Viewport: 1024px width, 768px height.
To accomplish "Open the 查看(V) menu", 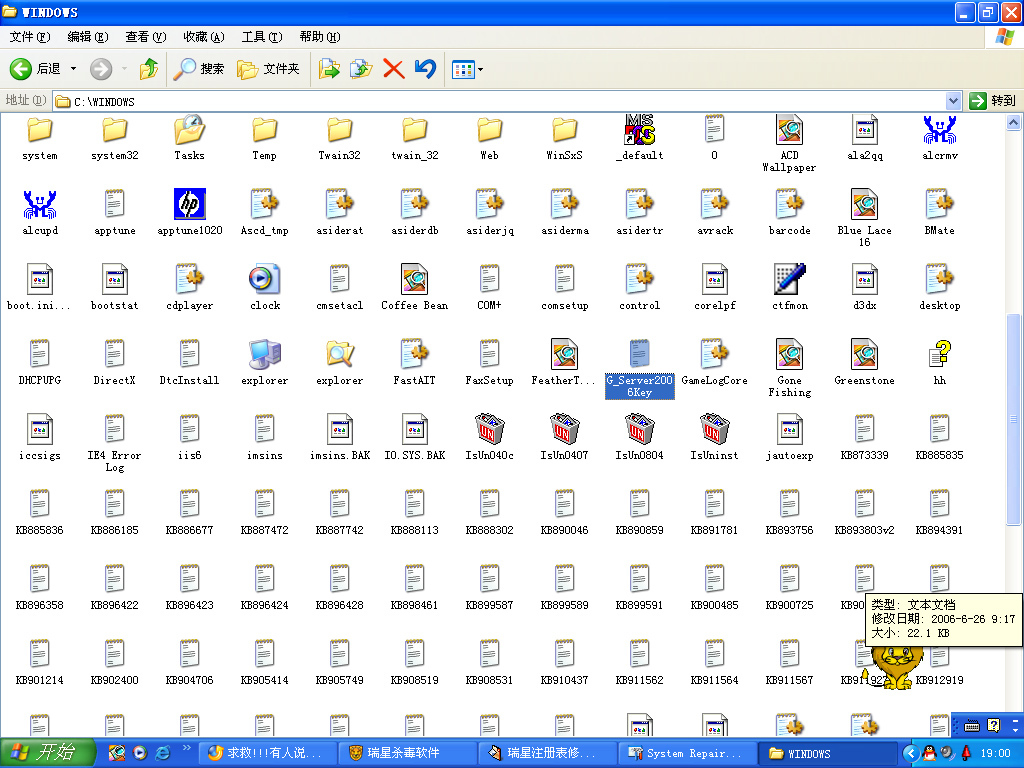I will (x=145, y=37).
